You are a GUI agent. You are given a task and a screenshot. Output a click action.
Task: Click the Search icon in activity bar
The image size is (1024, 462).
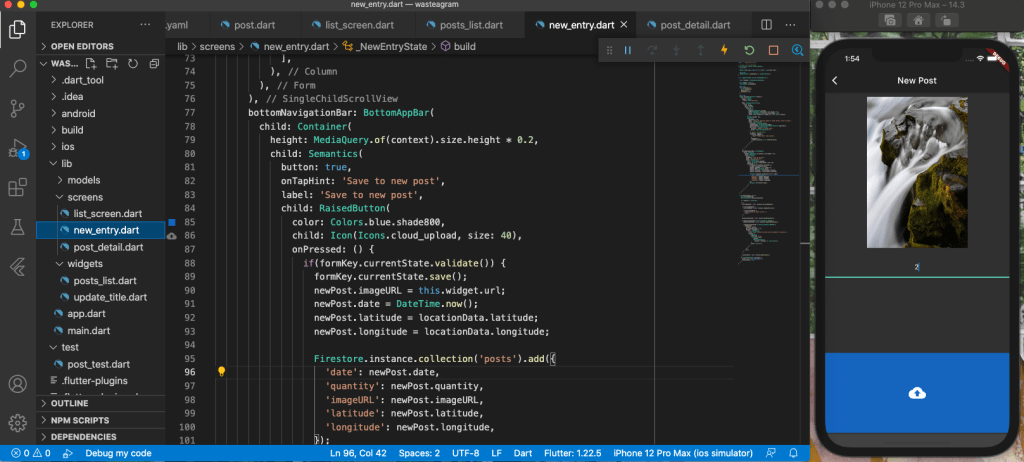[17, 69]
